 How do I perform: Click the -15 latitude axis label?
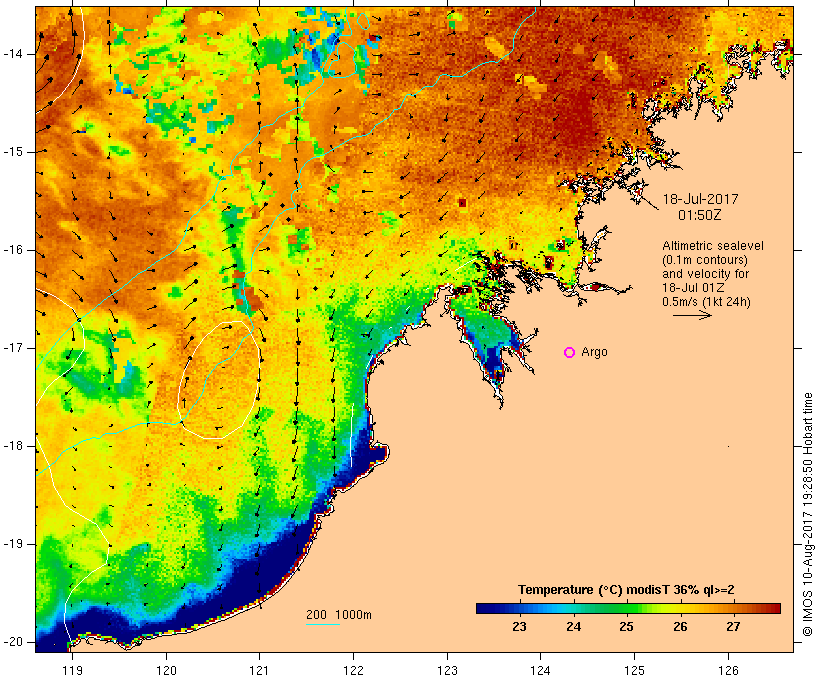[x=13, y=152]
